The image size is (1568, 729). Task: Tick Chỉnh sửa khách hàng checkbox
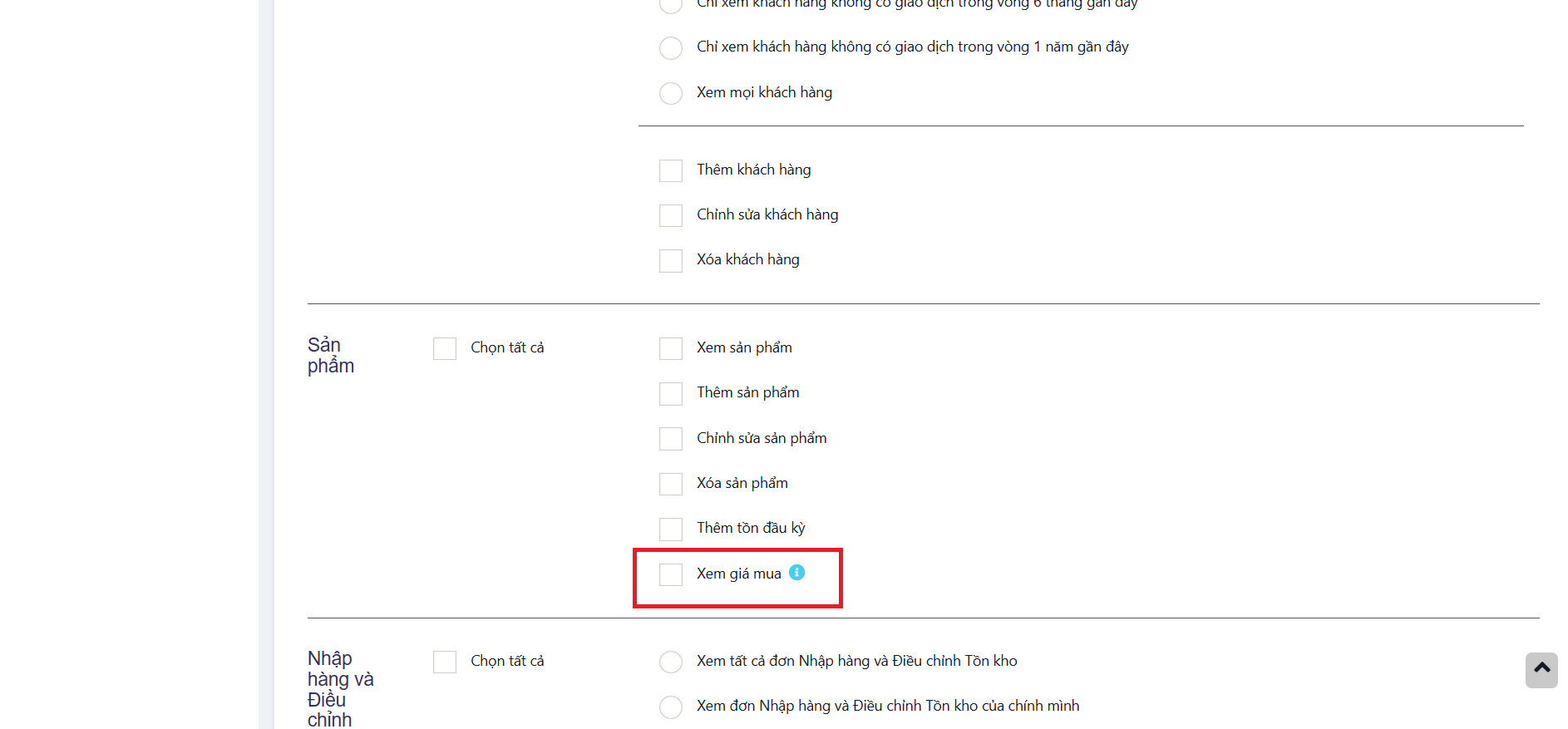[x=671, y=215]
